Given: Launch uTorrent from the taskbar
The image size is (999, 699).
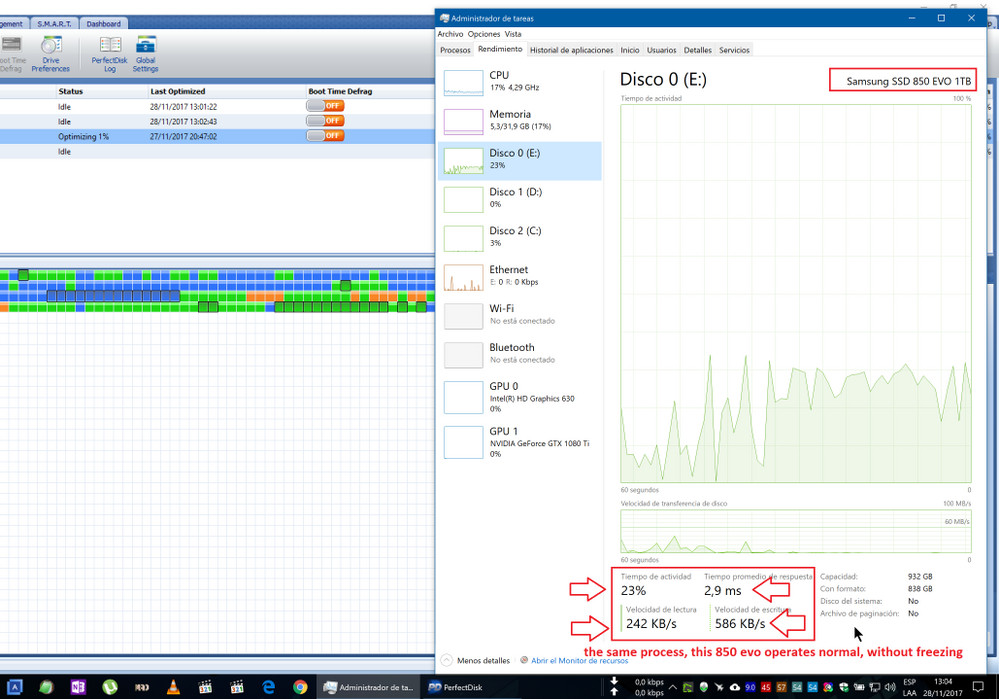Looking at the screenshot, I should coord(110,687).
